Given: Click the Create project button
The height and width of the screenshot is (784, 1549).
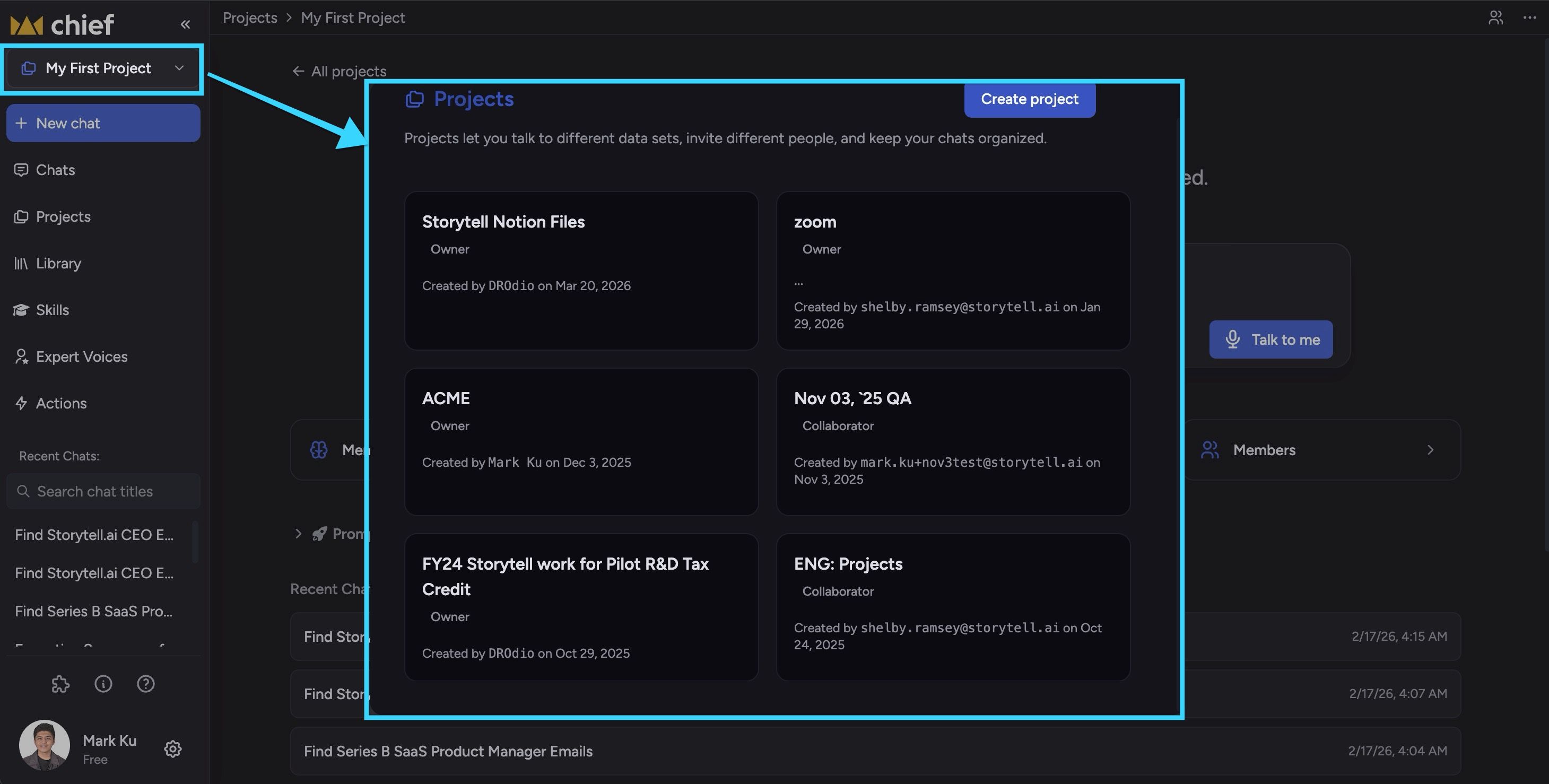Looking at the screenshot, I should click(1030, 99).
